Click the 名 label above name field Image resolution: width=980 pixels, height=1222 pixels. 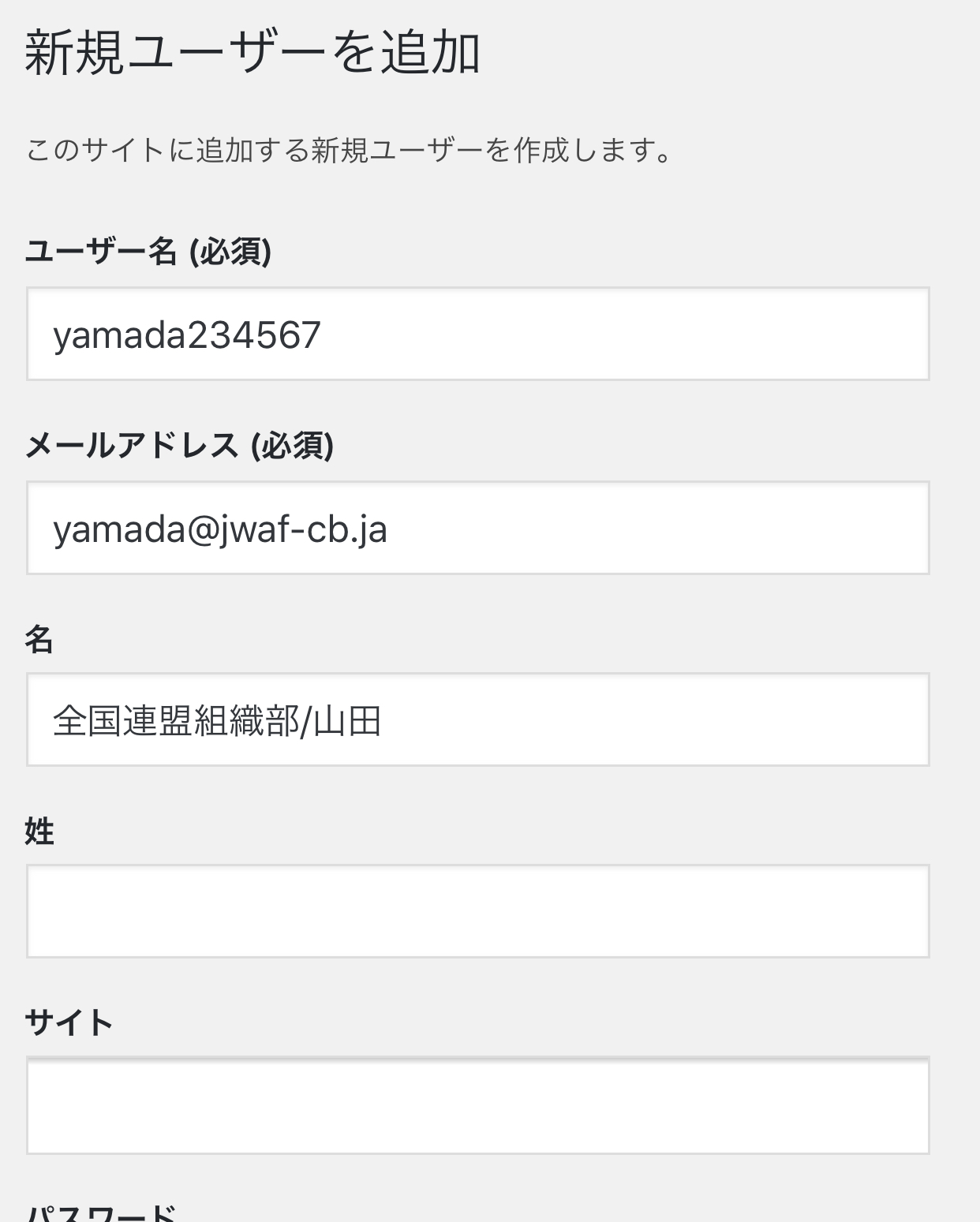[39, 639]
